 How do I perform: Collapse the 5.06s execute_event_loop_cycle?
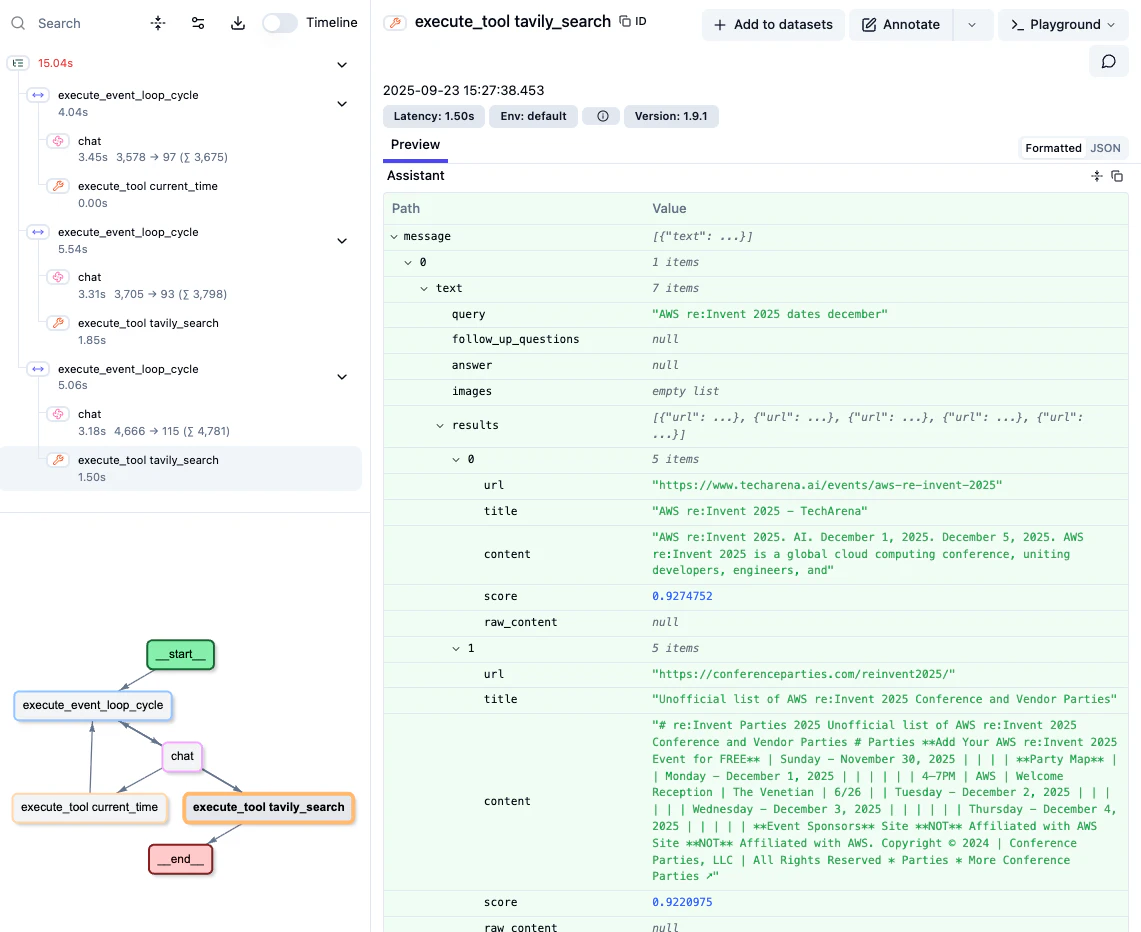(342, 377)
